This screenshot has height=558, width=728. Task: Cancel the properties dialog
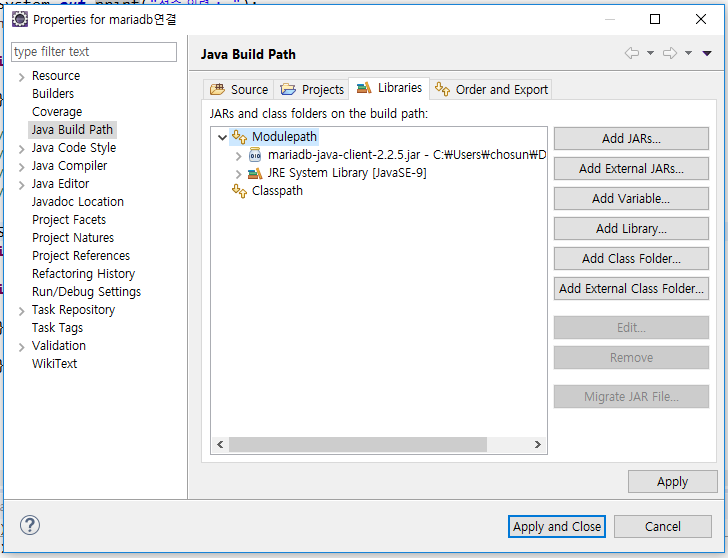pos(663,526)
